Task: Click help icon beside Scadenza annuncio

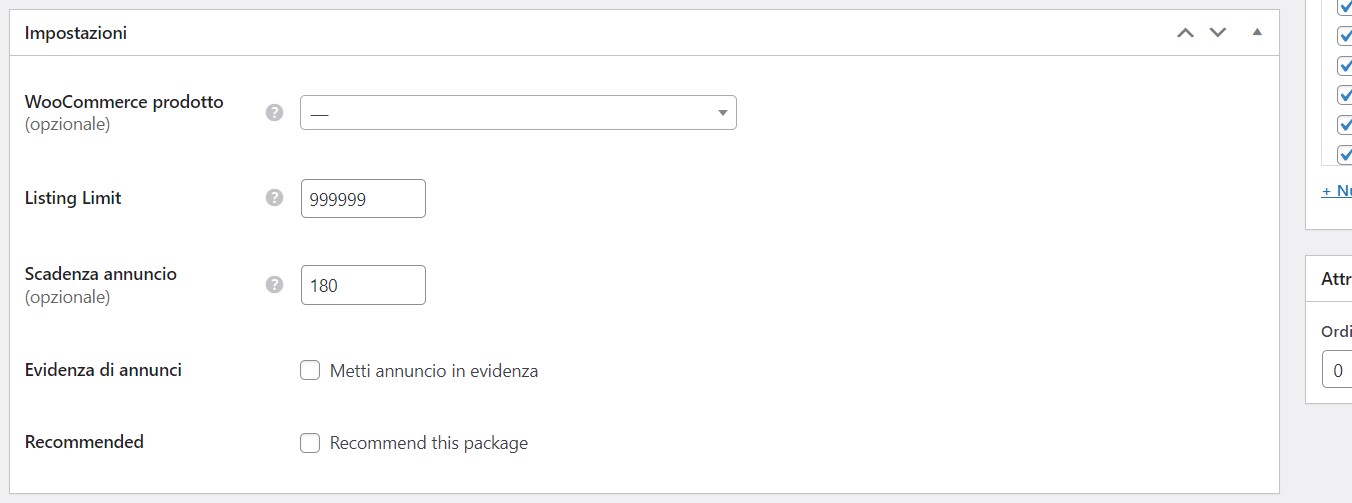Action: (274, 285)
